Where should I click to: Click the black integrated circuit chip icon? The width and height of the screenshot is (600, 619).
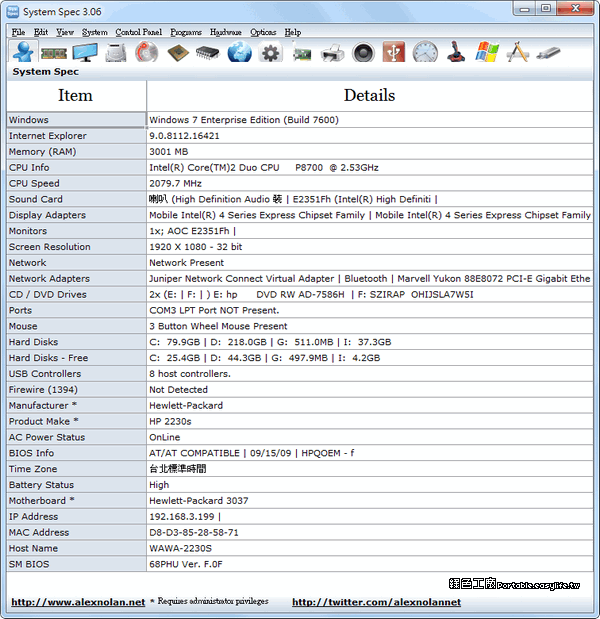coord(208,53)
